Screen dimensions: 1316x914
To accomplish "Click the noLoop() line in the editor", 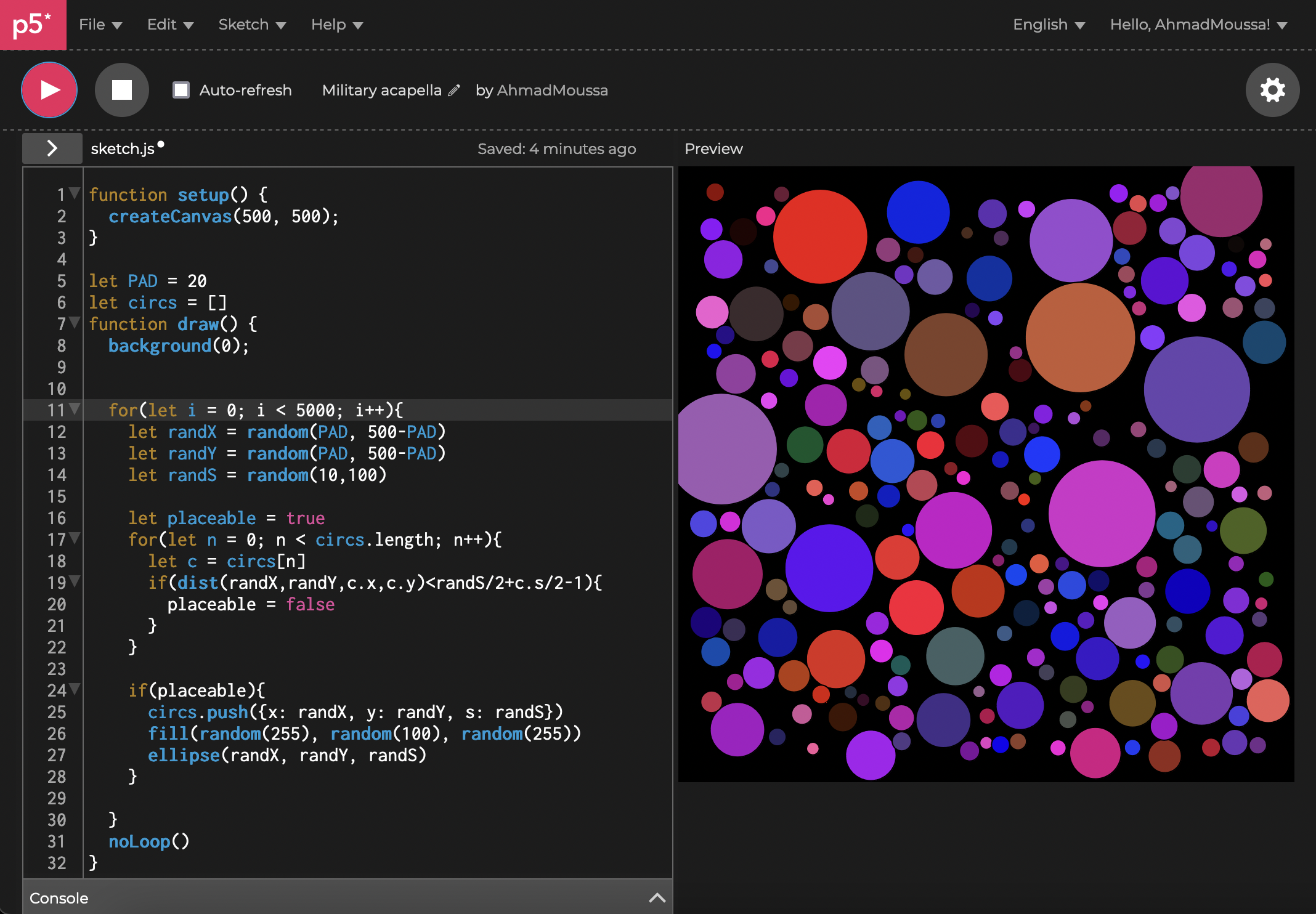I will 148,841.
